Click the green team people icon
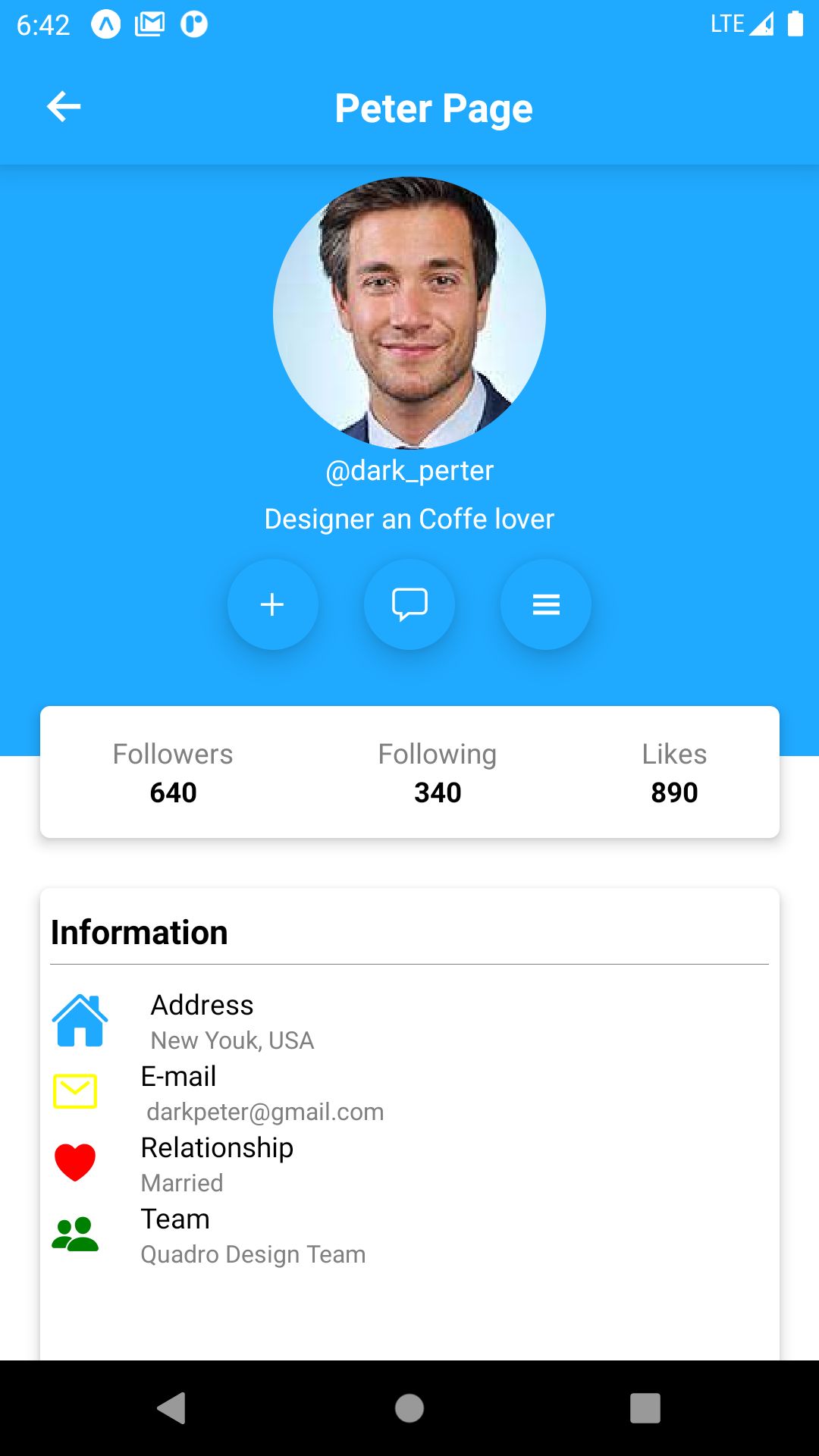 point(75,1234)
